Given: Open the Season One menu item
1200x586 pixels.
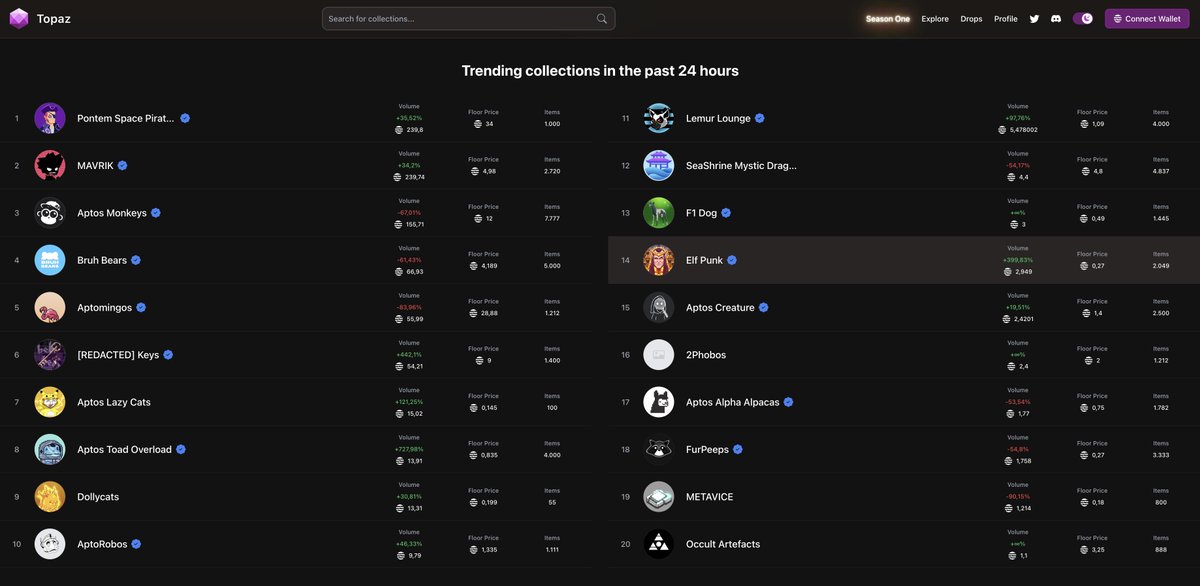Looking at the screenshot, I should point(888,19).
